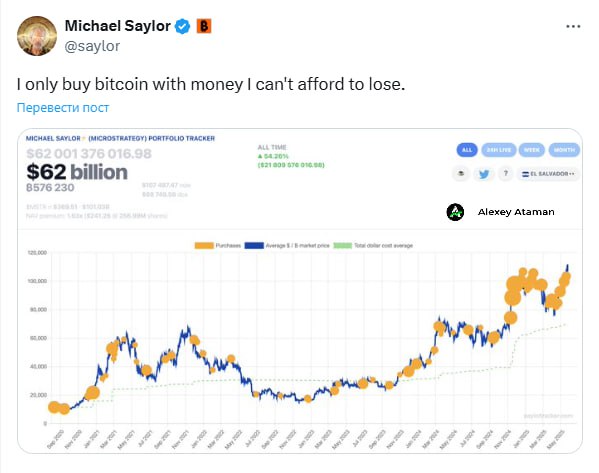This screenshot has height=473, width=599.
Task: Click the Перевести пост translate link
Action: click(63, 108)
